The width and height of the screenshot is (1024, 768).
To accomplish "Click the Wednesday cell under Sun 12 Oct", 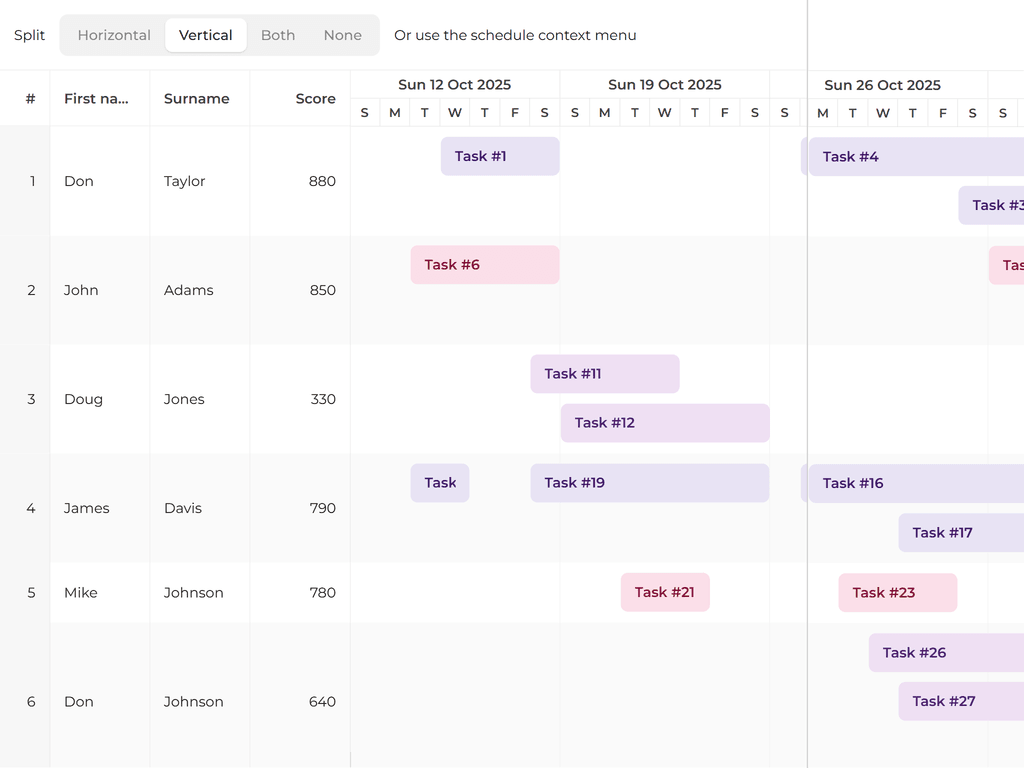I will tap(454, 112).
